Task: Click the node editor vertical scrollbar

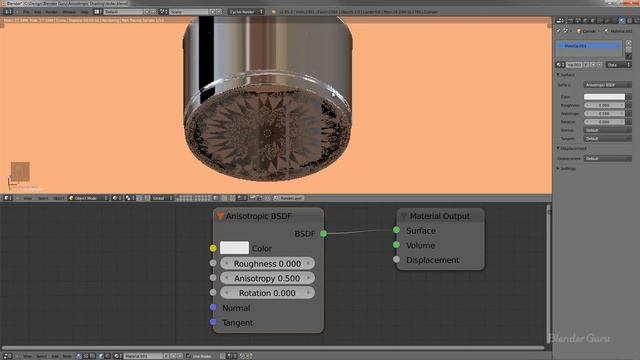Action: click(x=548, y=273)
